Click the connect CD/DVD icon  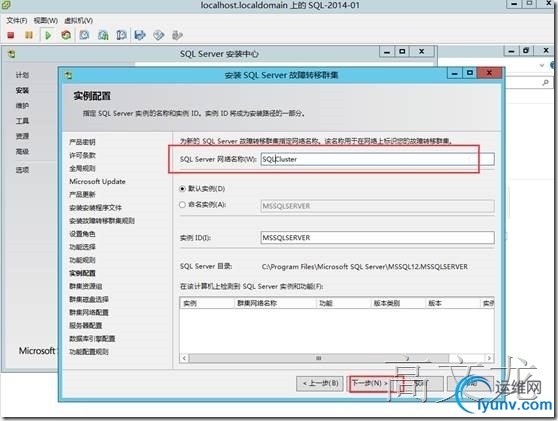pyautogui.click(x=159, y=35)
